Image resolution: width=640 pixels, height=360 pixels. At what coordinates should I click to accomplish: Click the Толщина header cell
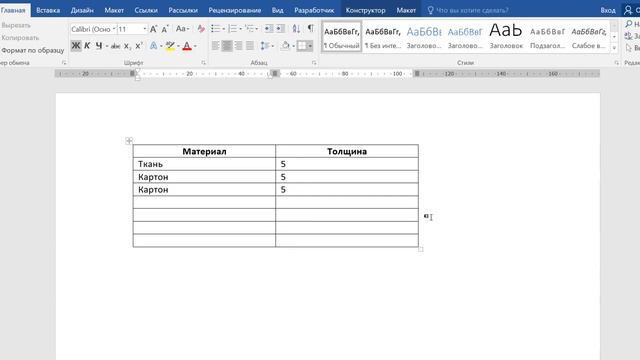click(347, 151)
